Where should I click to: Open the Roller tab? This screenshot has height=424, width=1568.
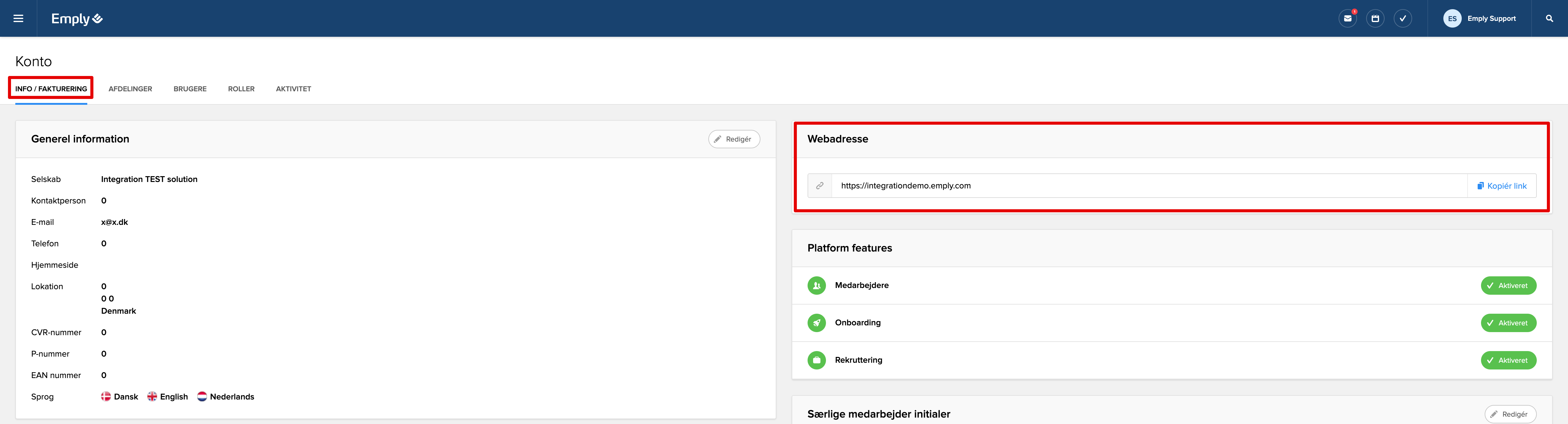point(241,89)
